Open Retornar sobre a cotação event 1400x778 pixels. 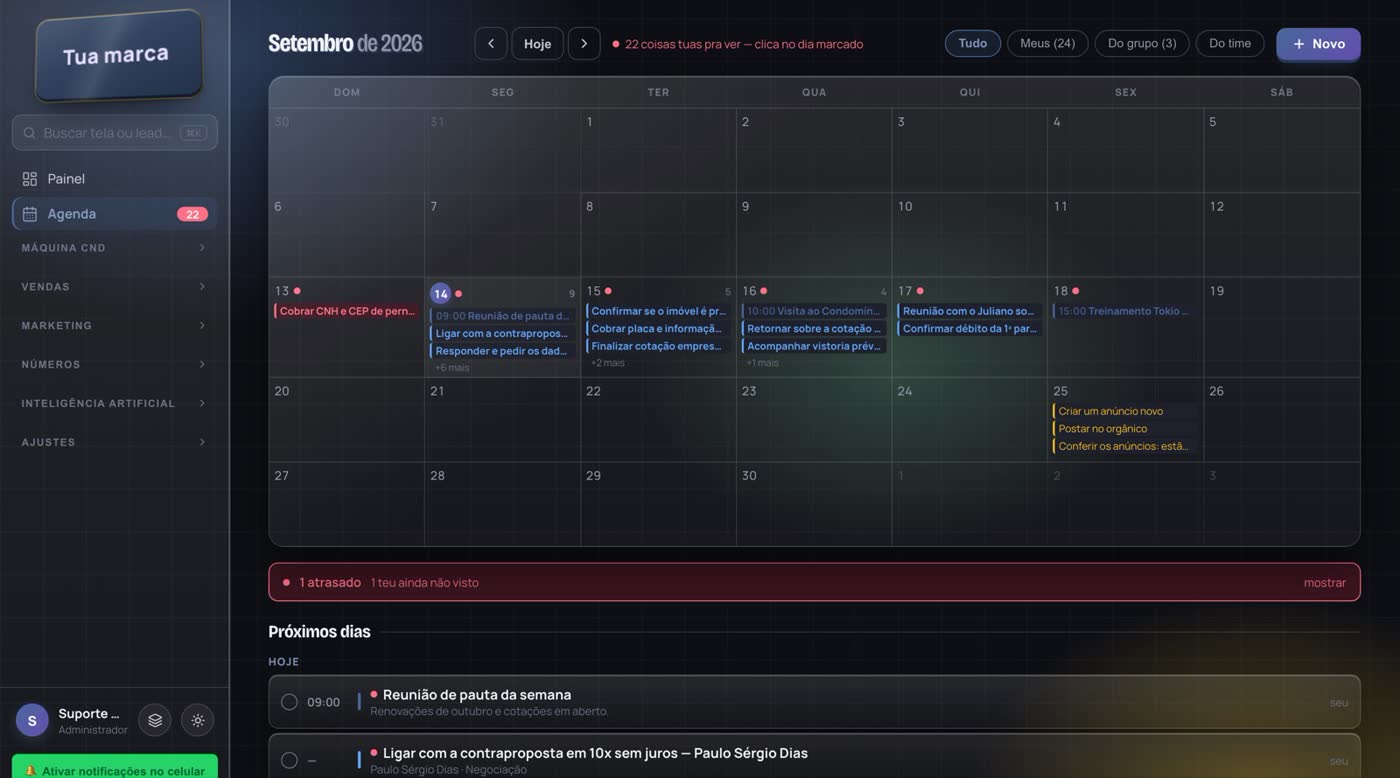[x=814, y=328]
